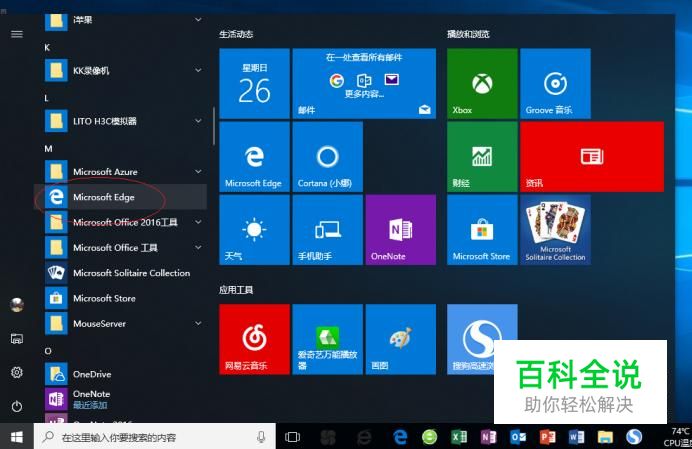Click the app list scrollbar
This screenshot has width=692, height=449.
coord(214,126)
